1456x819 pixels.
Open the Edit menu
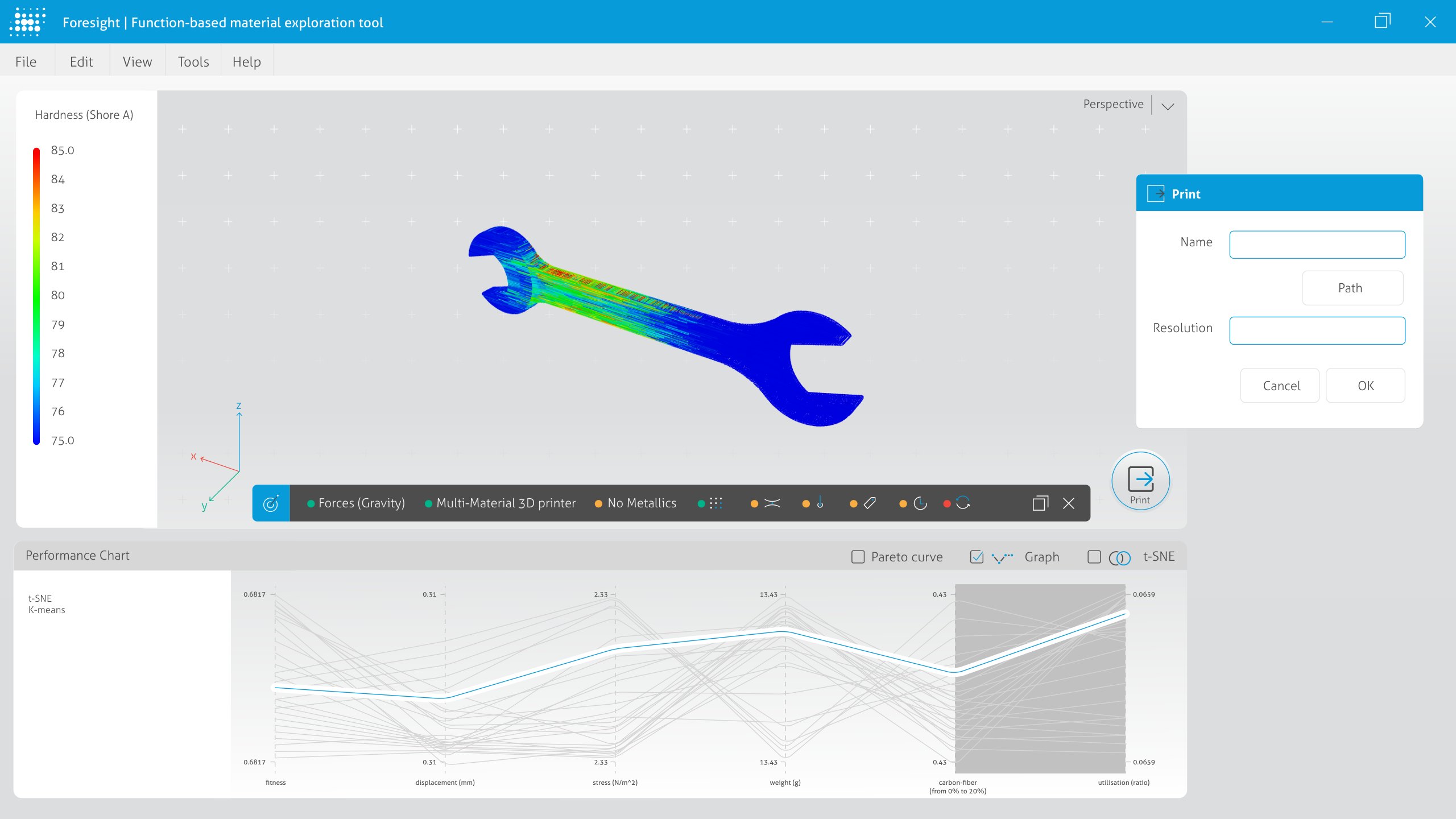tap(81, 61)
